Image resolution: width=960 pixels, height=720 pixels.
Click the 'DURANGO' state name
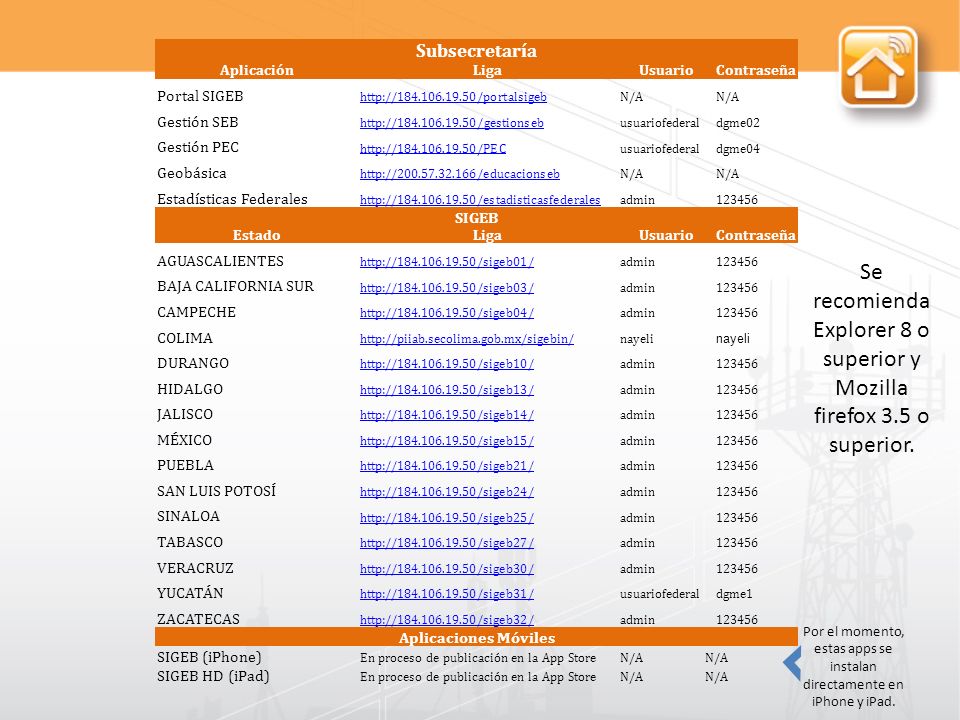pyautogui.click(x=193, y=363)
